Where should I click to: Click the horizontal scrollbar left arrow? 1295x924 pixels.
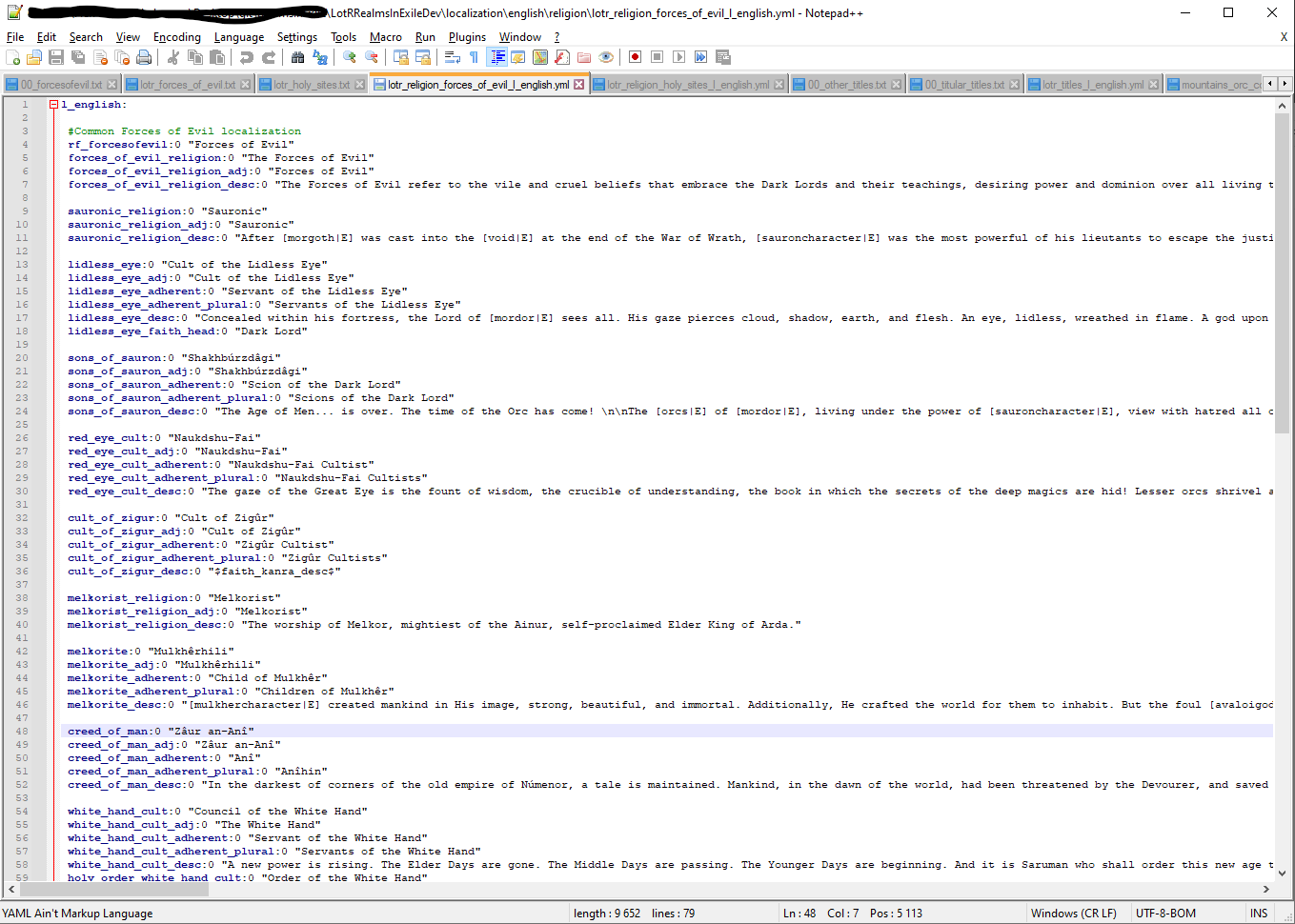click(11, 889)
